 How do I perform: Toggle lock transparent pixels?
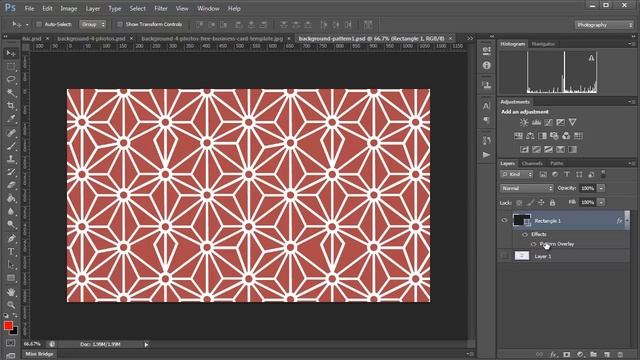(519, 202)
